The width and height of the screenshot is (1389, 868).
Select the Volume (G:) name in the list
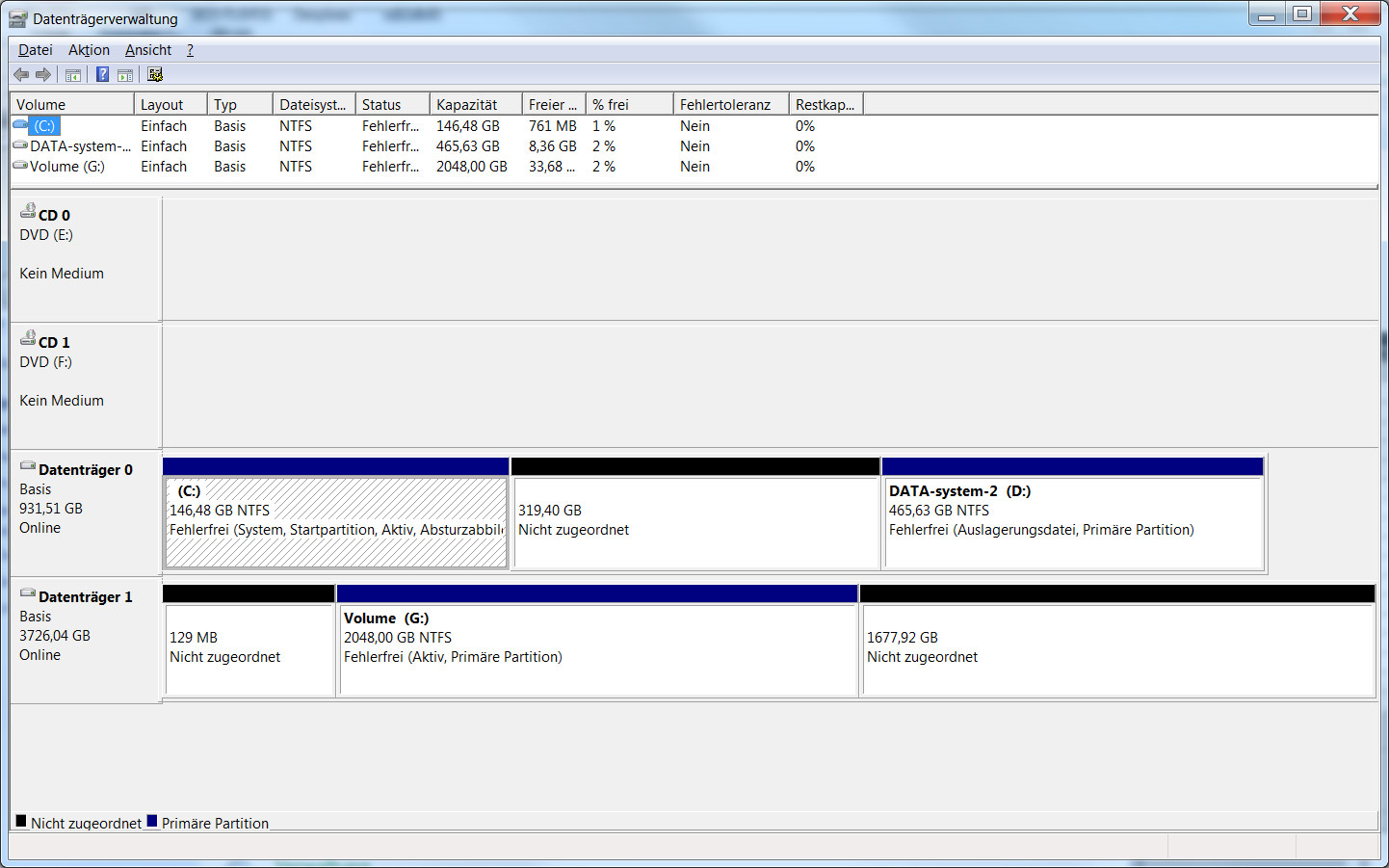point(67,166)
